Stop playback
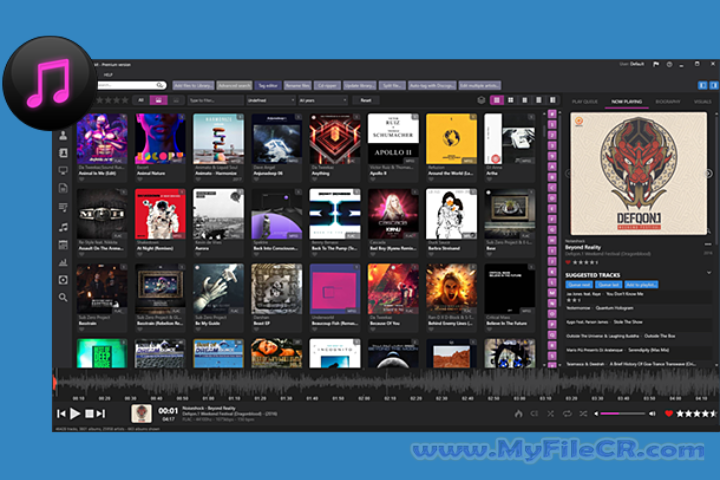The height and width of the screenshot is (480, 720). [89, 414]
